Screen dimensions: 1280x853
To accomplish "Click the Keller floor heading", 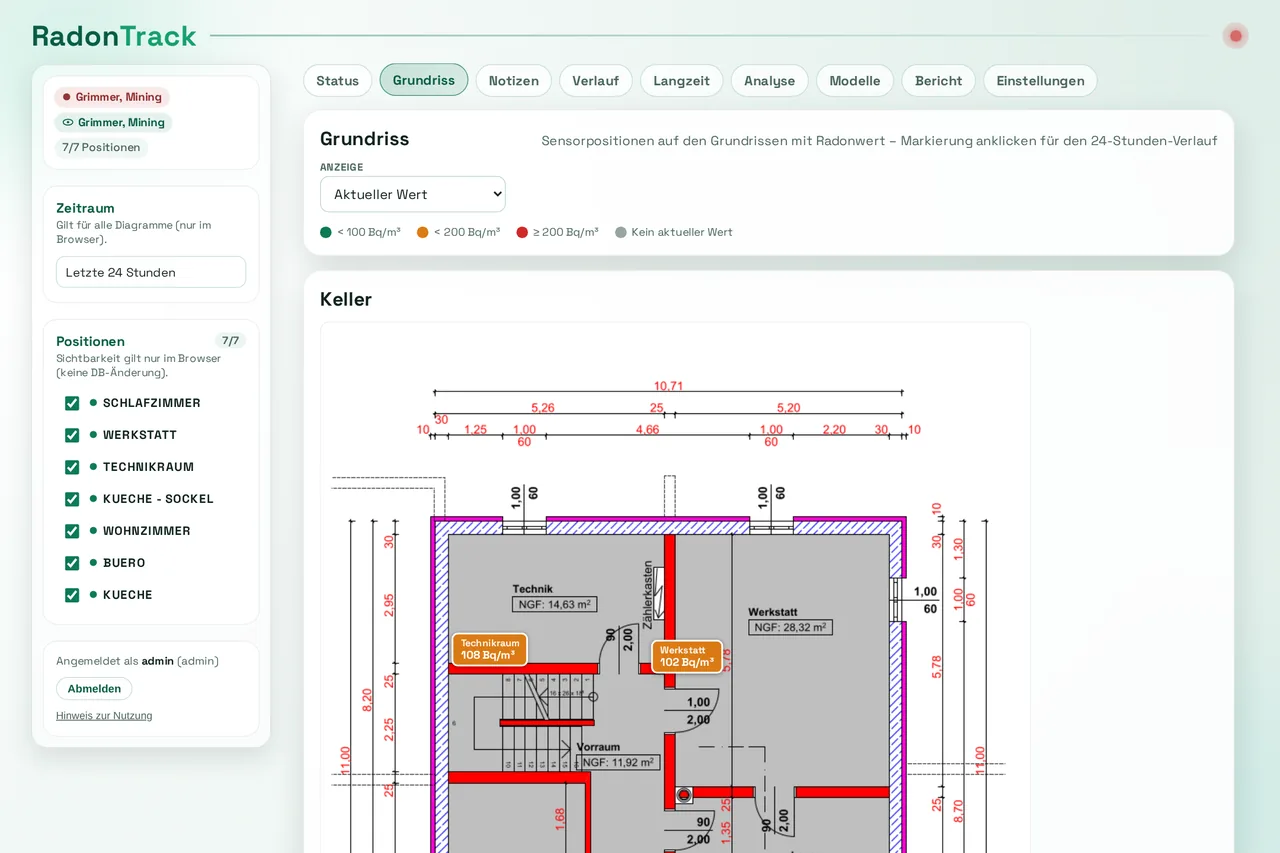I will [x=346, y=299].
